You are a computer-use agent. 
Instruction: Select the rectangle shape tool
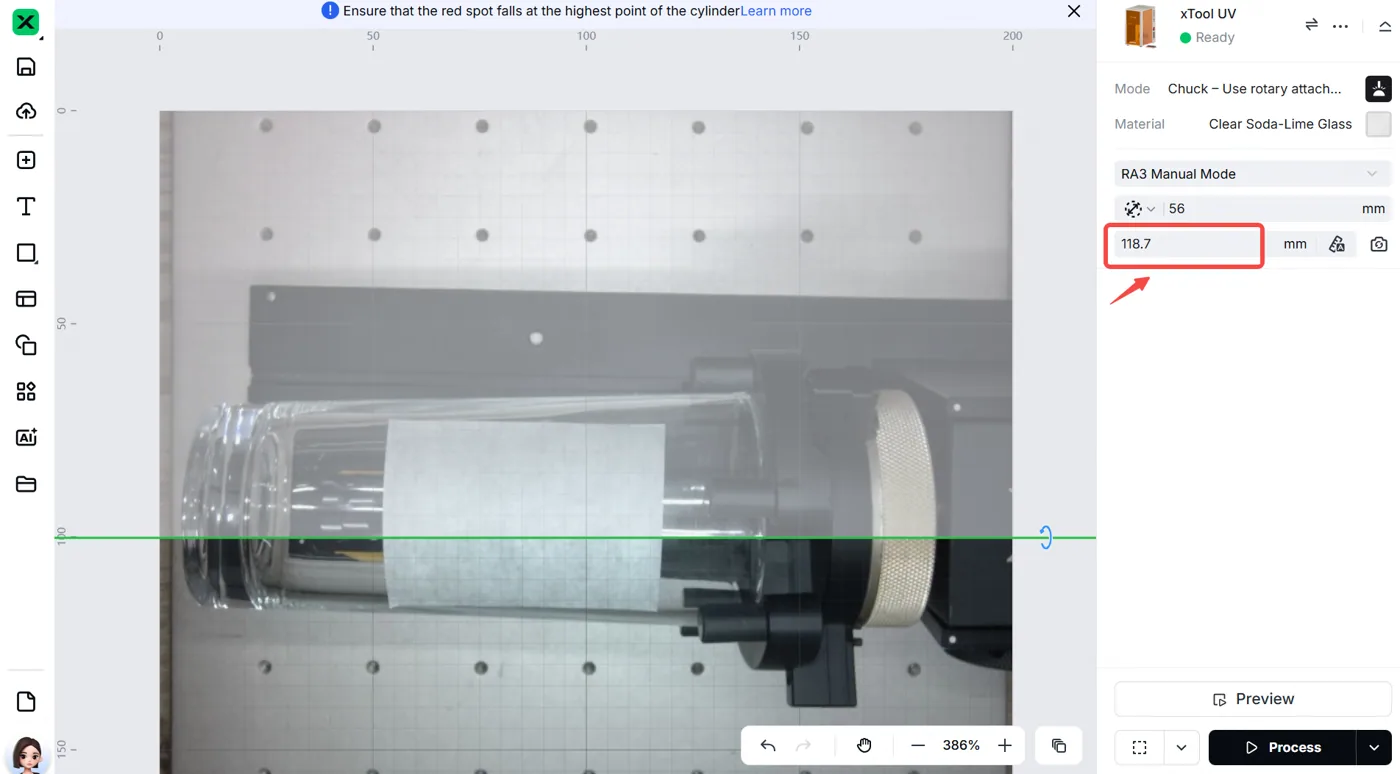coord(26,253)
